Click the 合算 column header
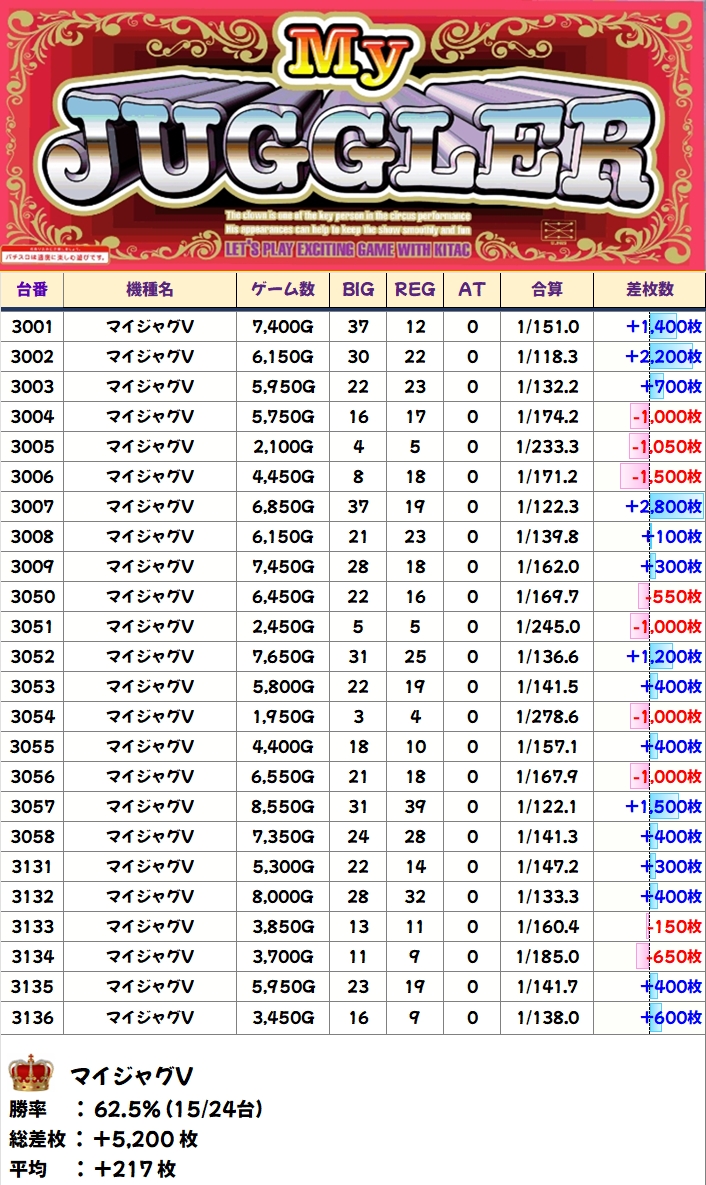 click(x=547, y=289)
